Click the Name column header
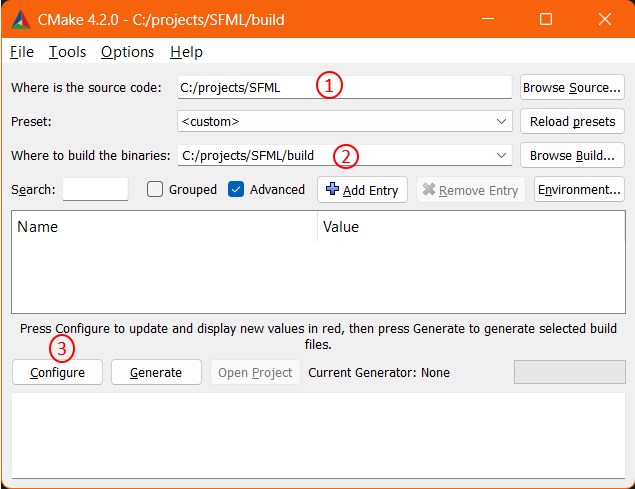 [164, 227]
